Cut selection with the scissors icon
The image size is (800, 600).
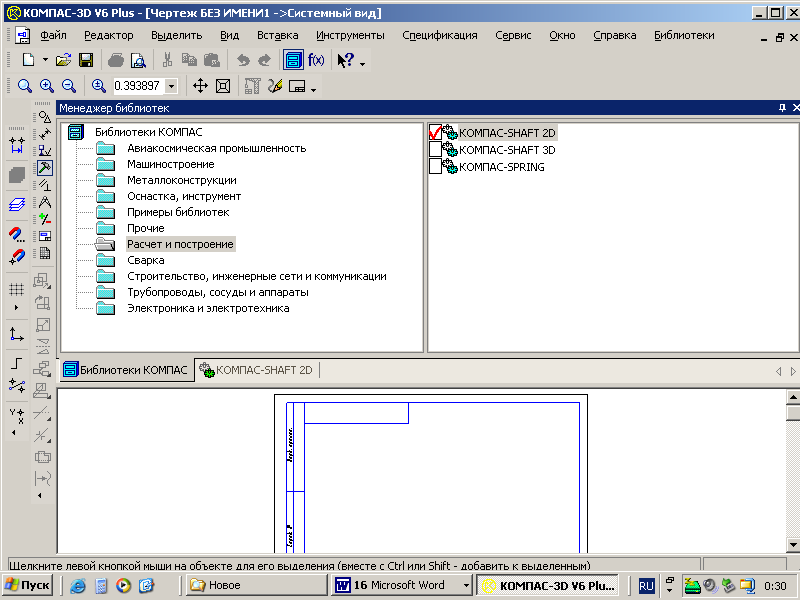click(x=167, y=60)
